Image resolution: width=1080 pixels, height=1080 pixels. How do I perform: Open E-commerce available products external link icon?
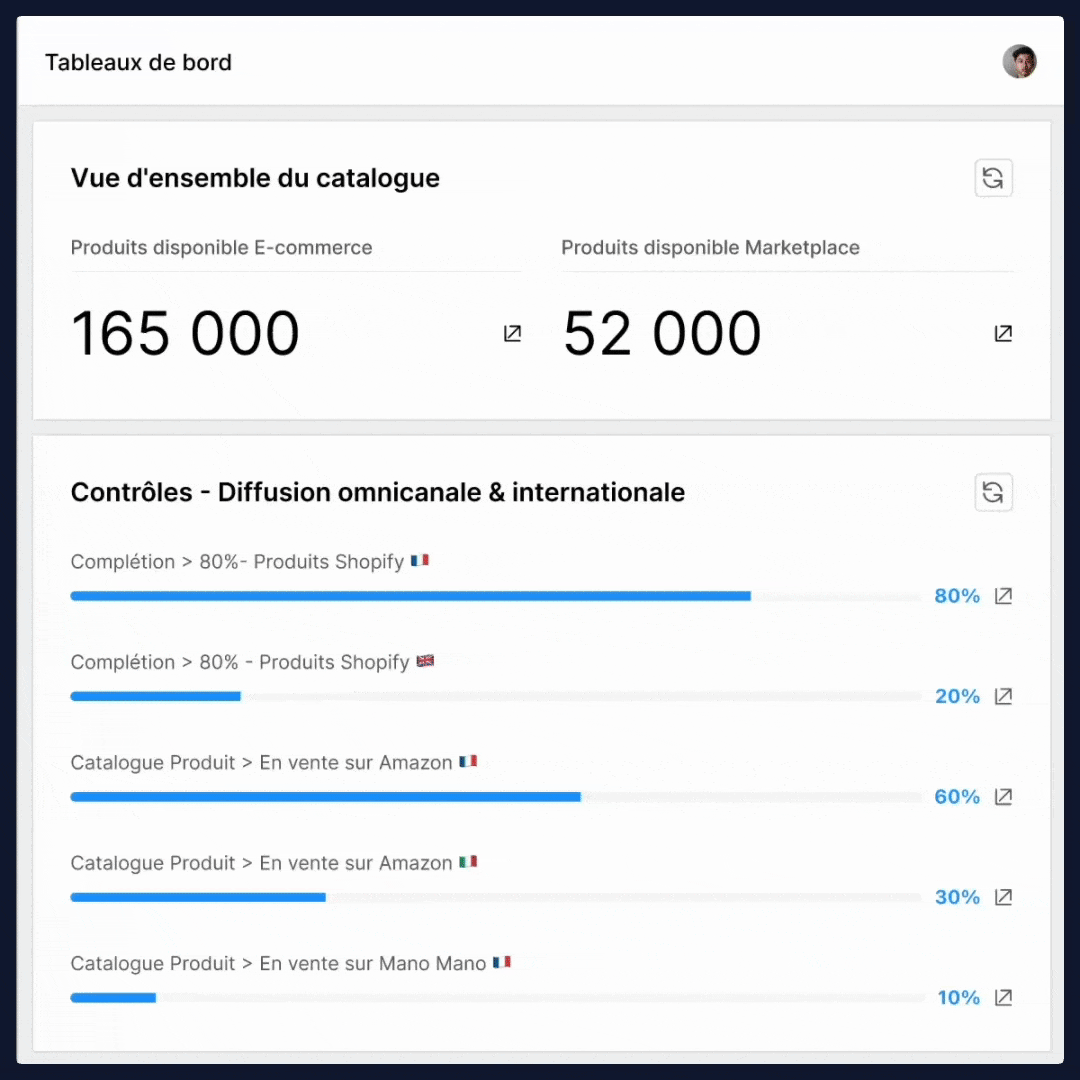pos(512,334)
